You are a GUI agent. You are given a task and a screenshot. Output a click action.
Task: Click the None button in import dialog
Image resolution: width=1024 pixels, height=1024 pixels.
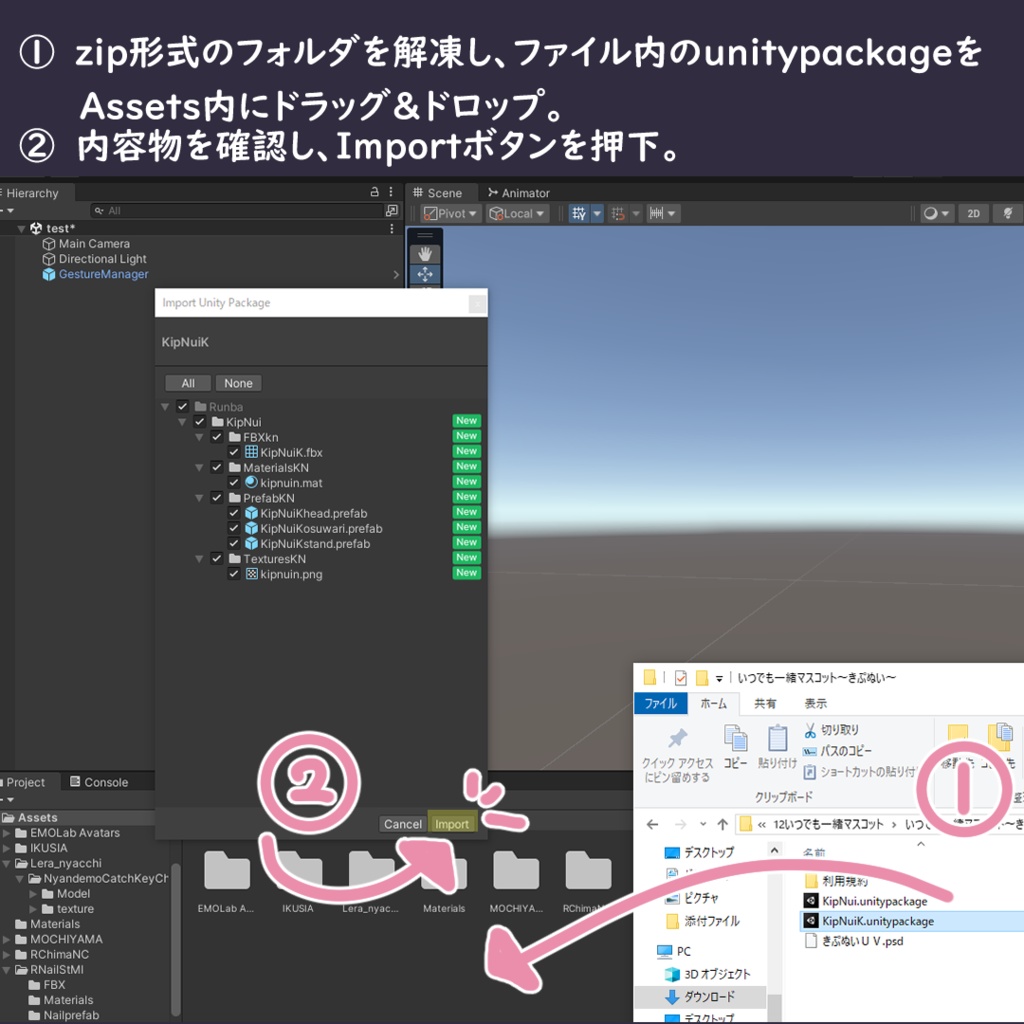(x=238, y=383)
